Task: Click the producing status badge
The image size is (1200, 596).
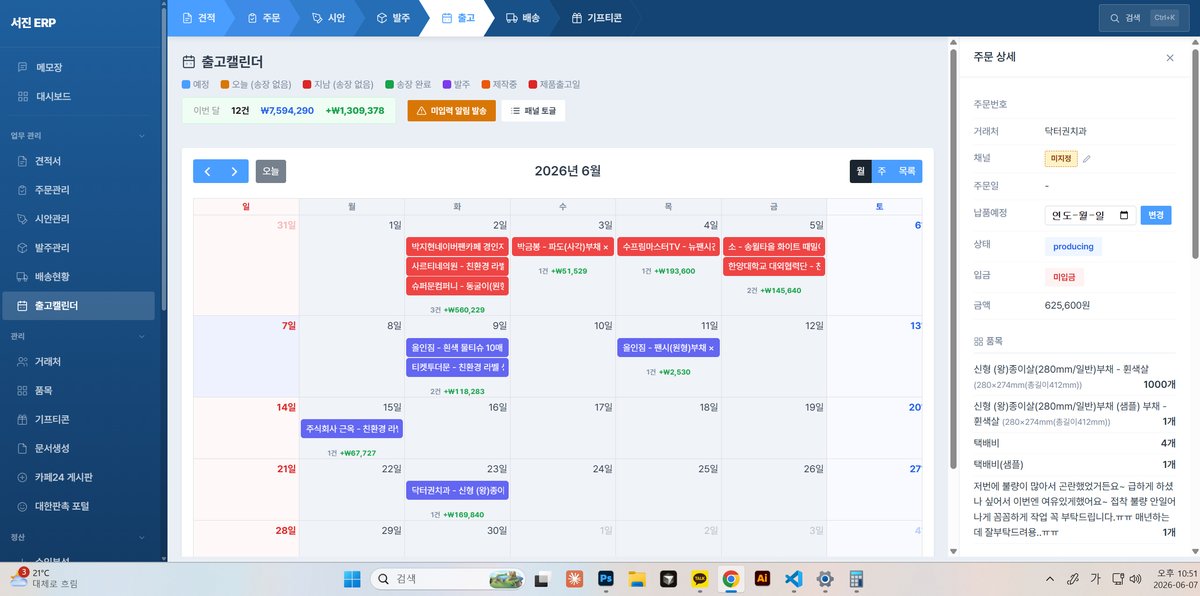Action: [1073, 246]
